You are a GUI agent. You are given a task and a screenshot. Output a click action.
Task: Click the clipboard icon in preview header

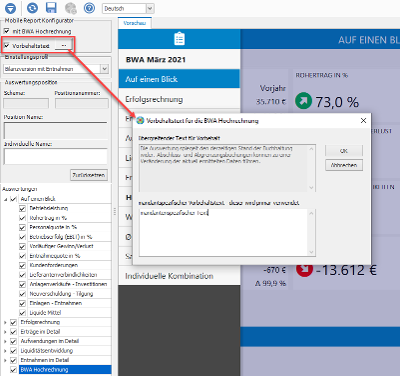pos(179,39)
